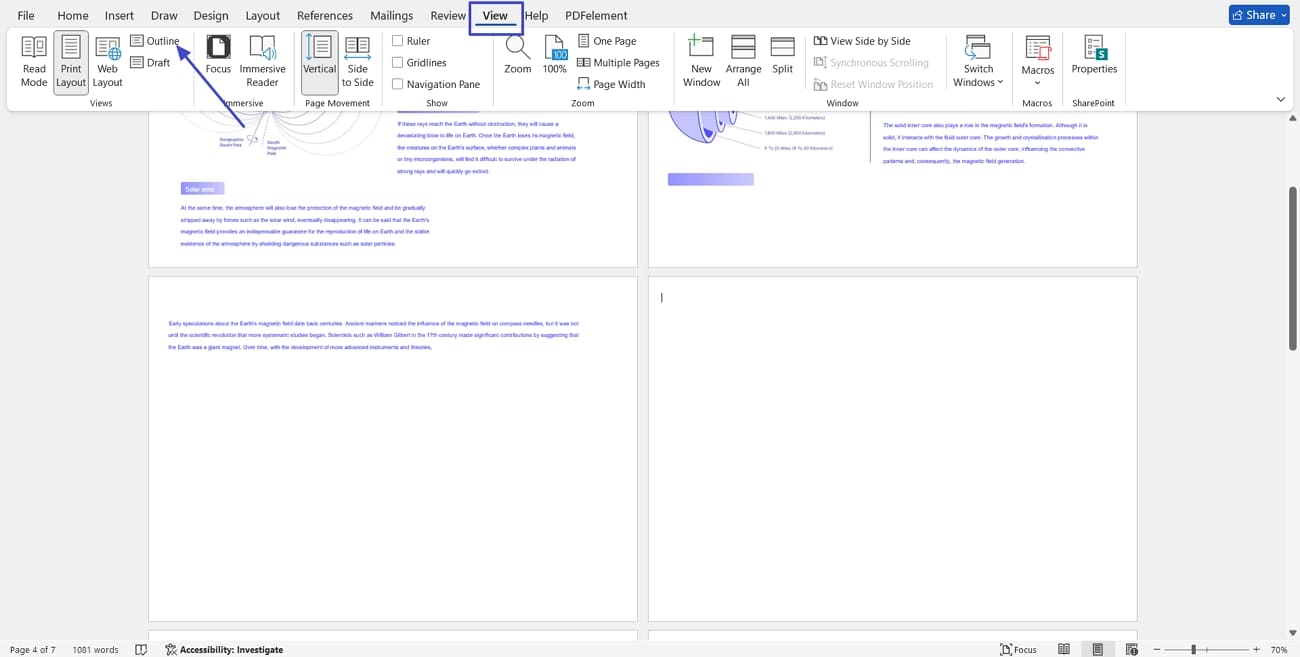Click the Share button
This screenshot has height=657, width=1300.
tap(1258, 14)
